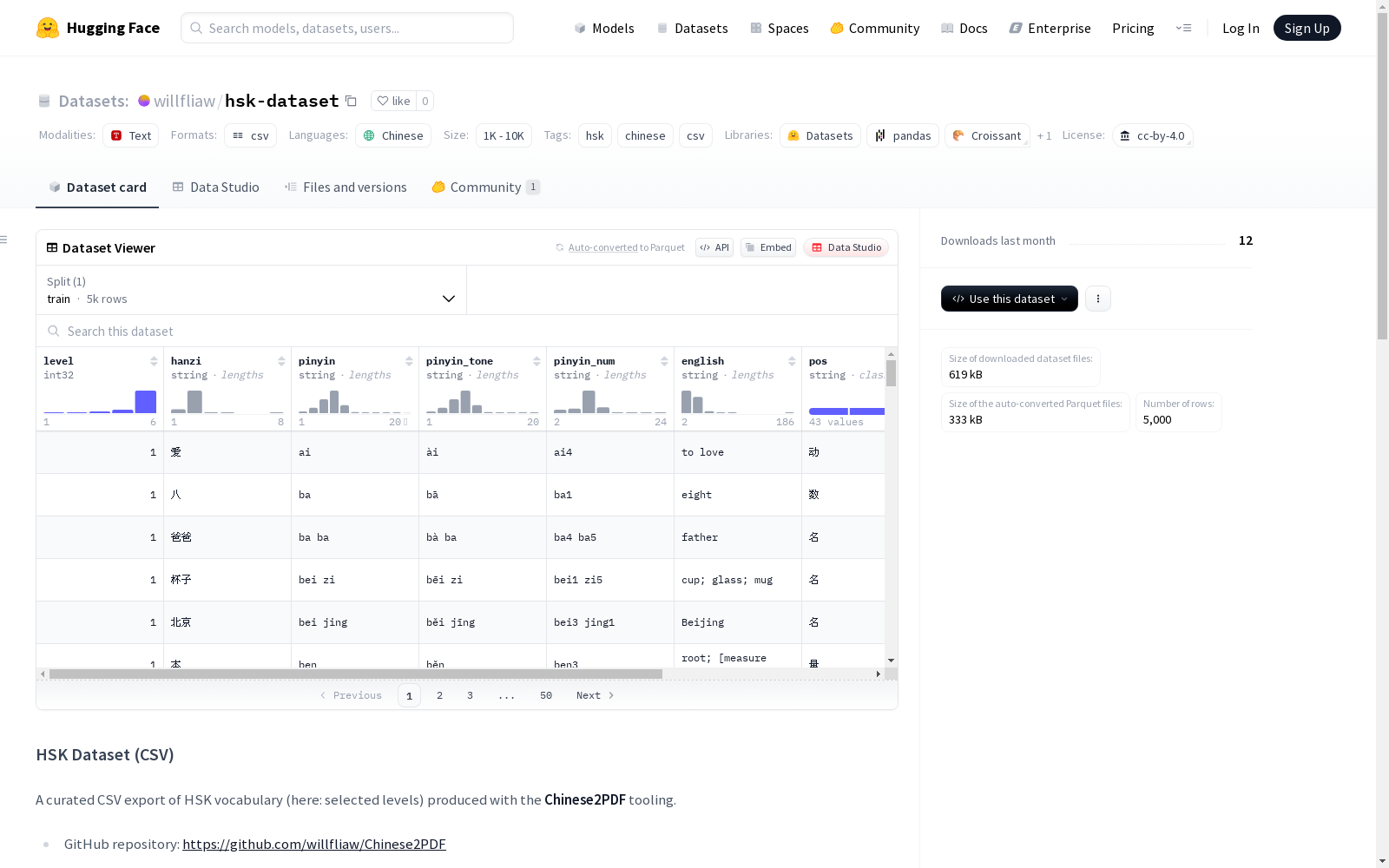Open the left sidebar table of contents icon

point(4,240)
